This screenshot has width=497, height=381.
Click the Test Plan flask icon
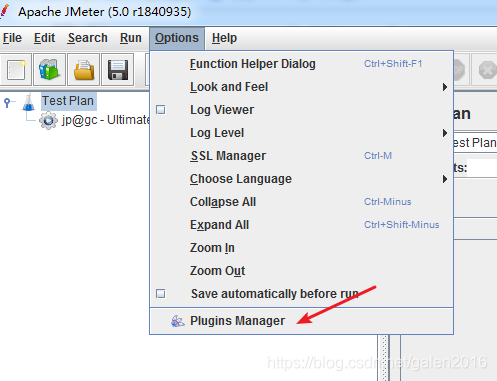pos(29,102)
